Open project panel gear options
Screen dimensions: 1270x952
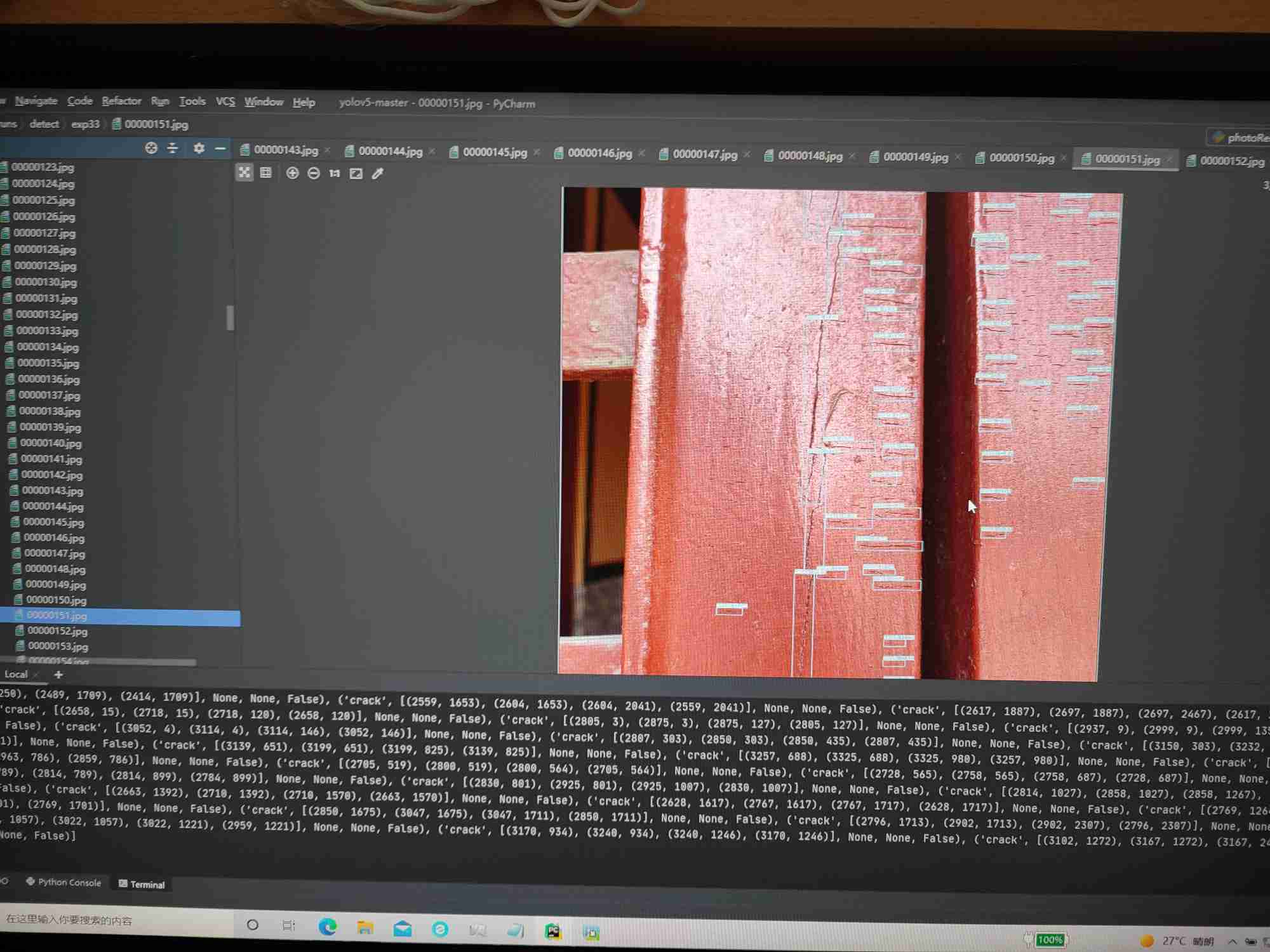pos(199,148)
